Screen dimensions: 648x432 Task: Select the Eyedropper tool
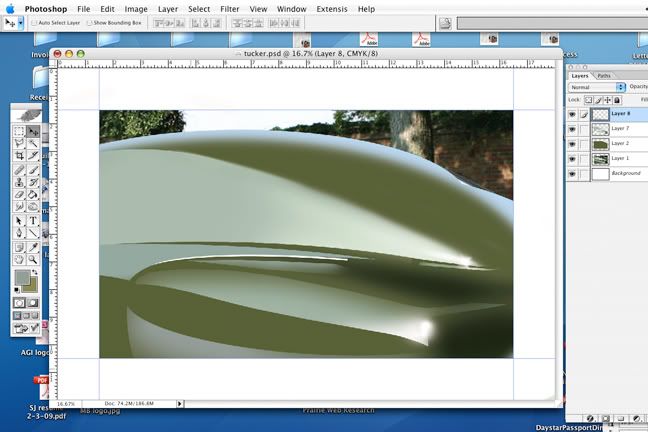point(33,247)
